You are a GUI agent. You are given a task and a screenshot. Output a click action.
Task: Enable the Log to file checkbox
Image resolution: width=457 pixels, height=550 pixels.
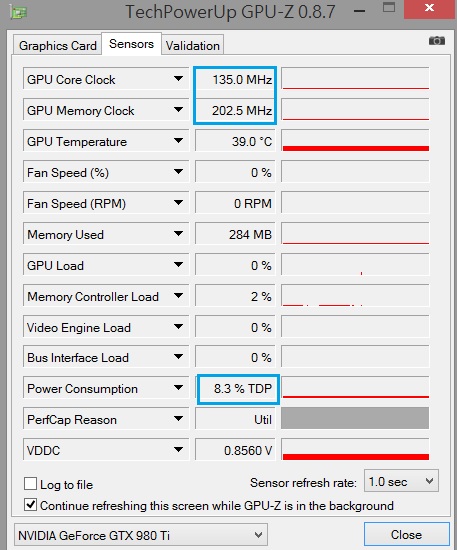[x=31, y=483]
